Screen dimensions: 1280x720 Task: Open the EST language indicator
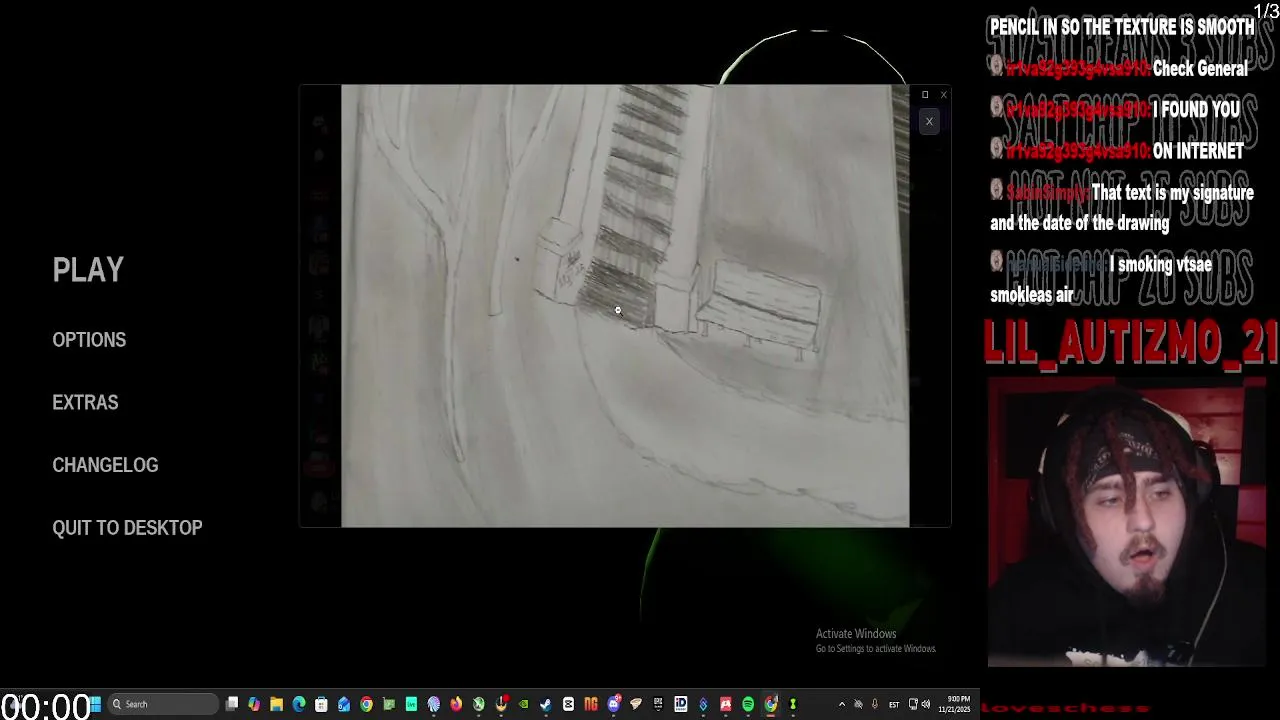894,704
